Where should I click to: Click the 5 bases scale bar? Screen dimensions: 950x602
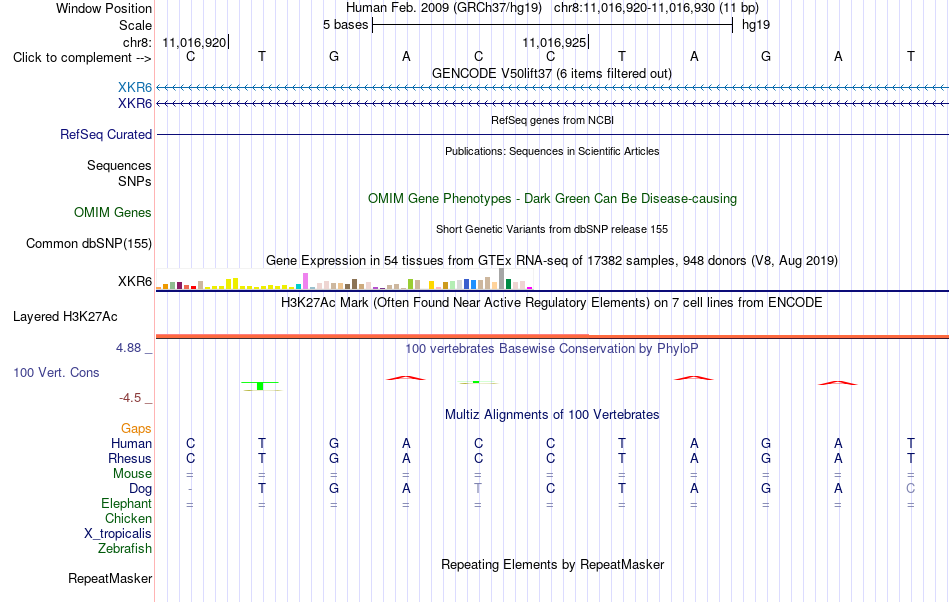[x=553, y=25]
